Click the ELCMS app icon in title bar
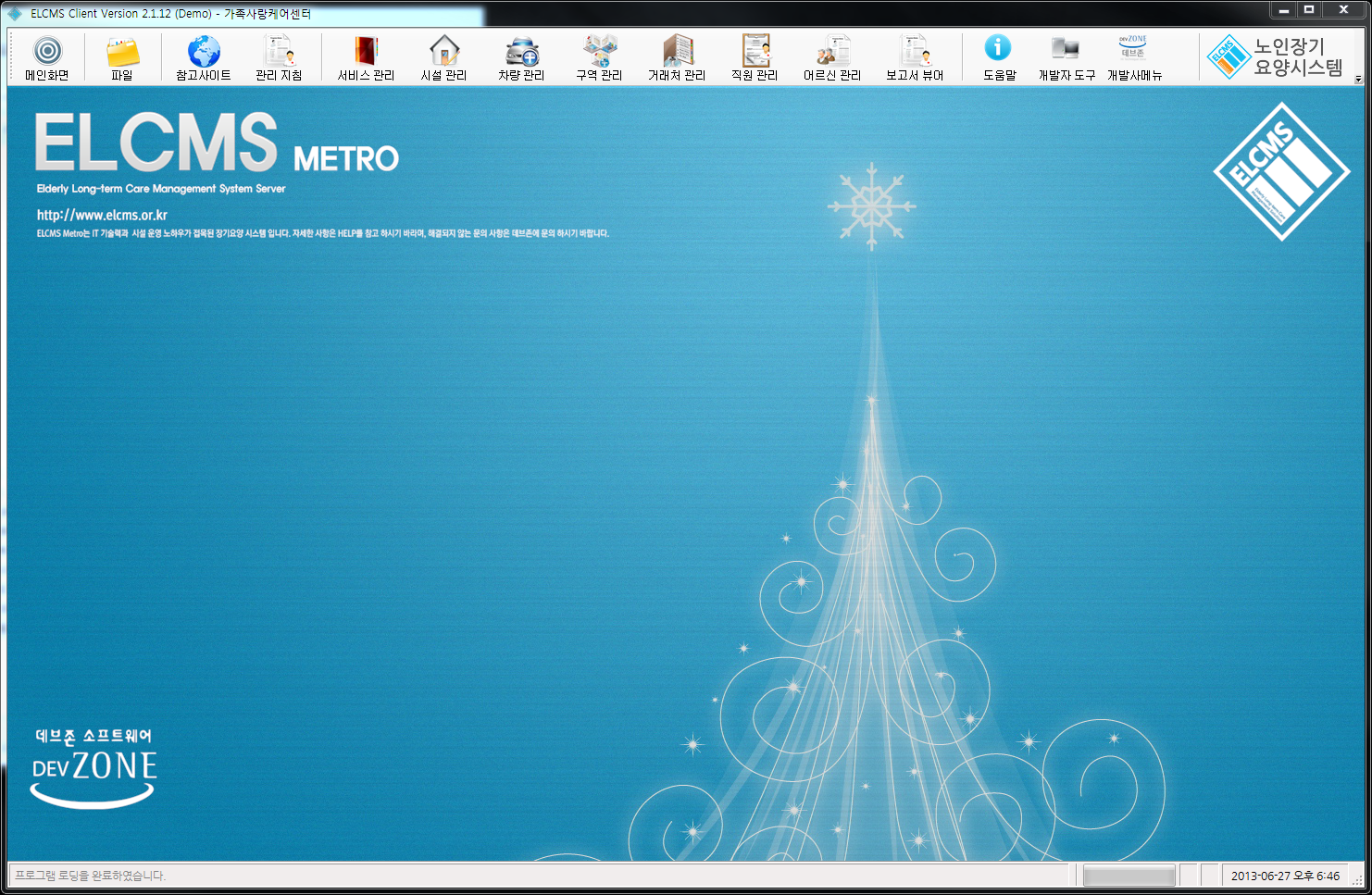The height and width of the screenshot is (895, 1372). point(15,14)
